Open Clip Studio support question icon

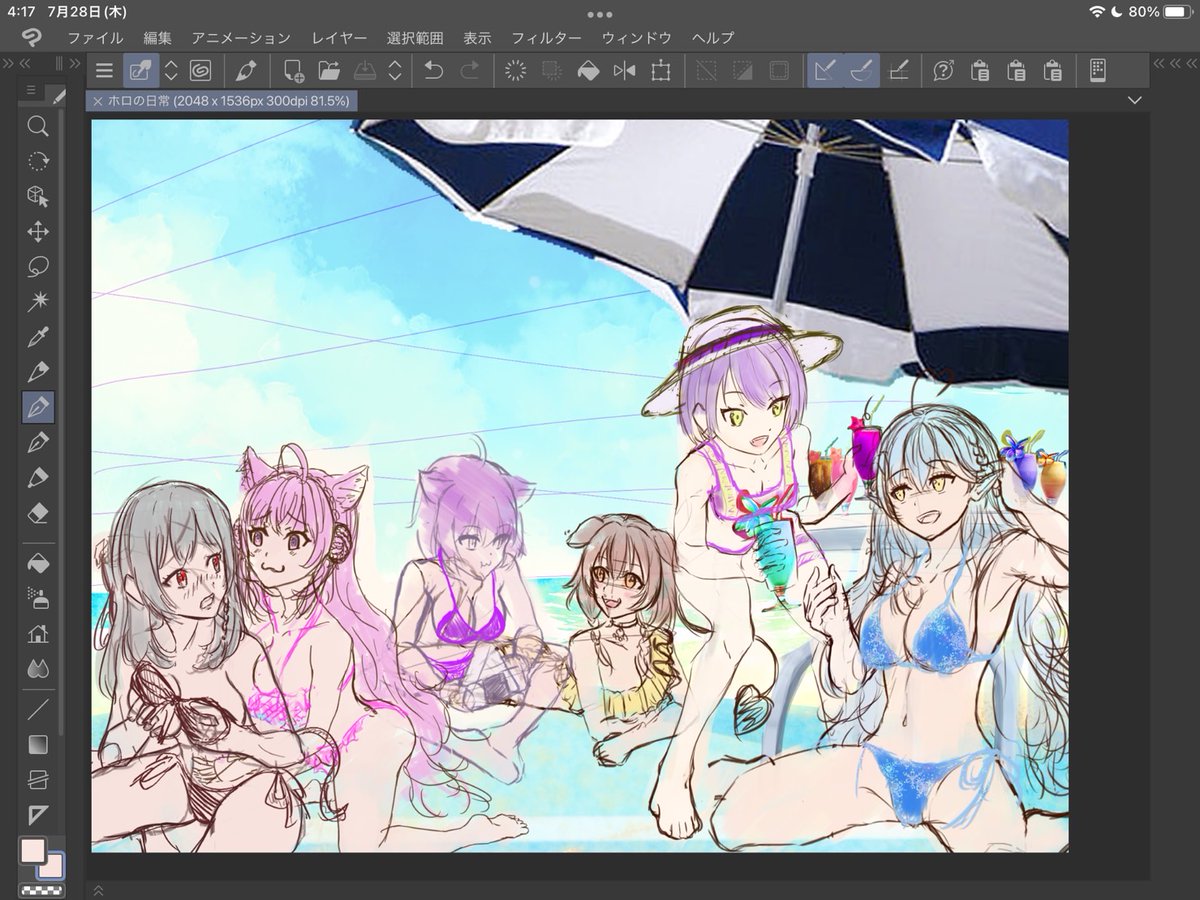[x=943, y=70]
